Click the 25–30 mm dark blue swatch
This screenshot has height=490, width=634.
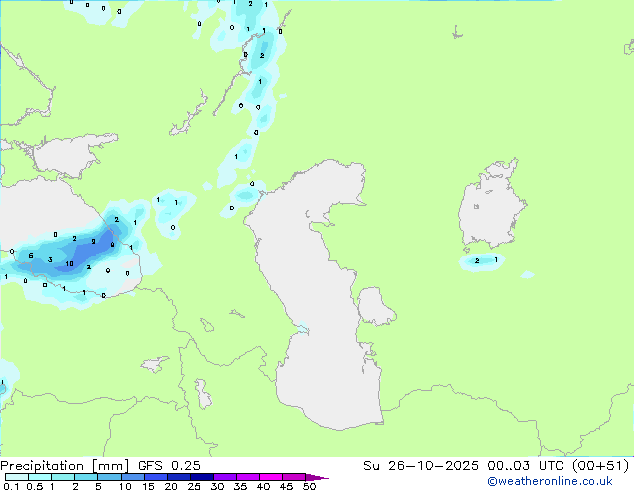(x=202, y=477)
